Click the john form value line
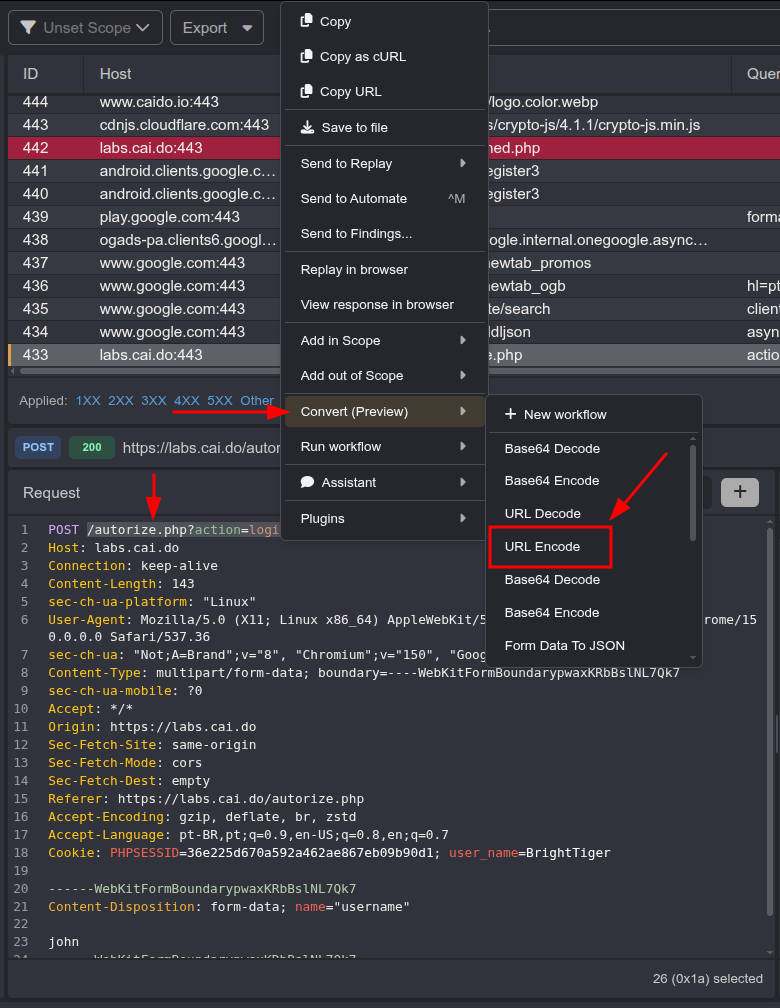 coord(64,942)
